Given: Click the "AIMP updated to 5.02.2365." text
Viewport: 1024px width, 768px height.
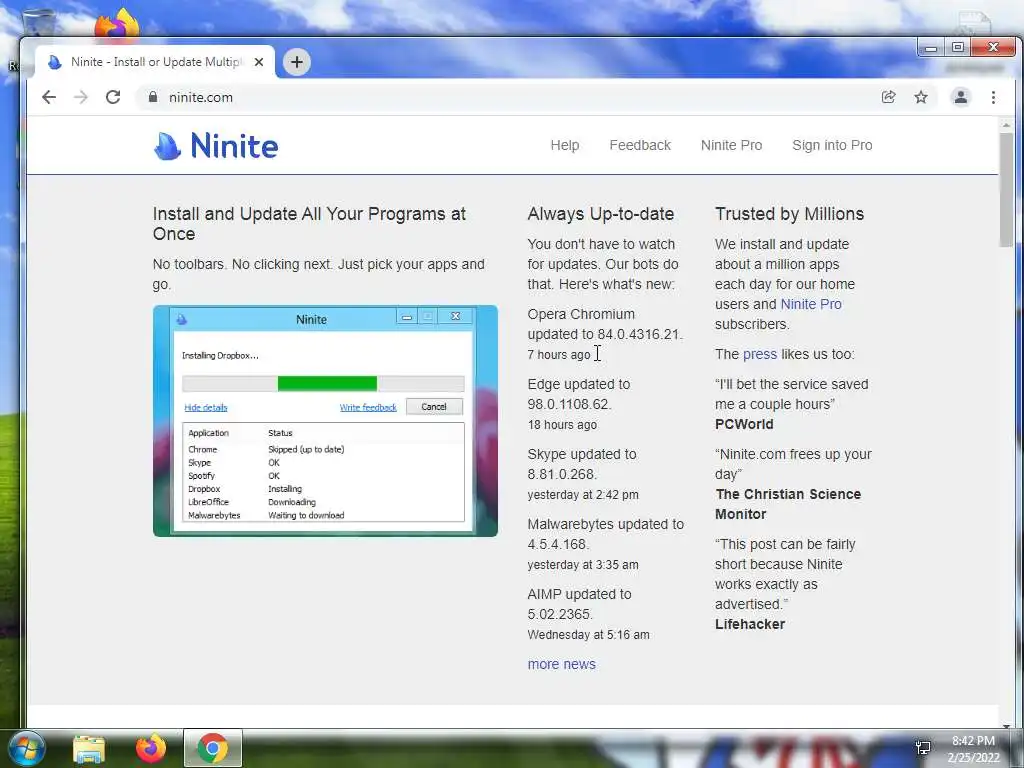Looking at the screenshot, I should coord(579,603).
